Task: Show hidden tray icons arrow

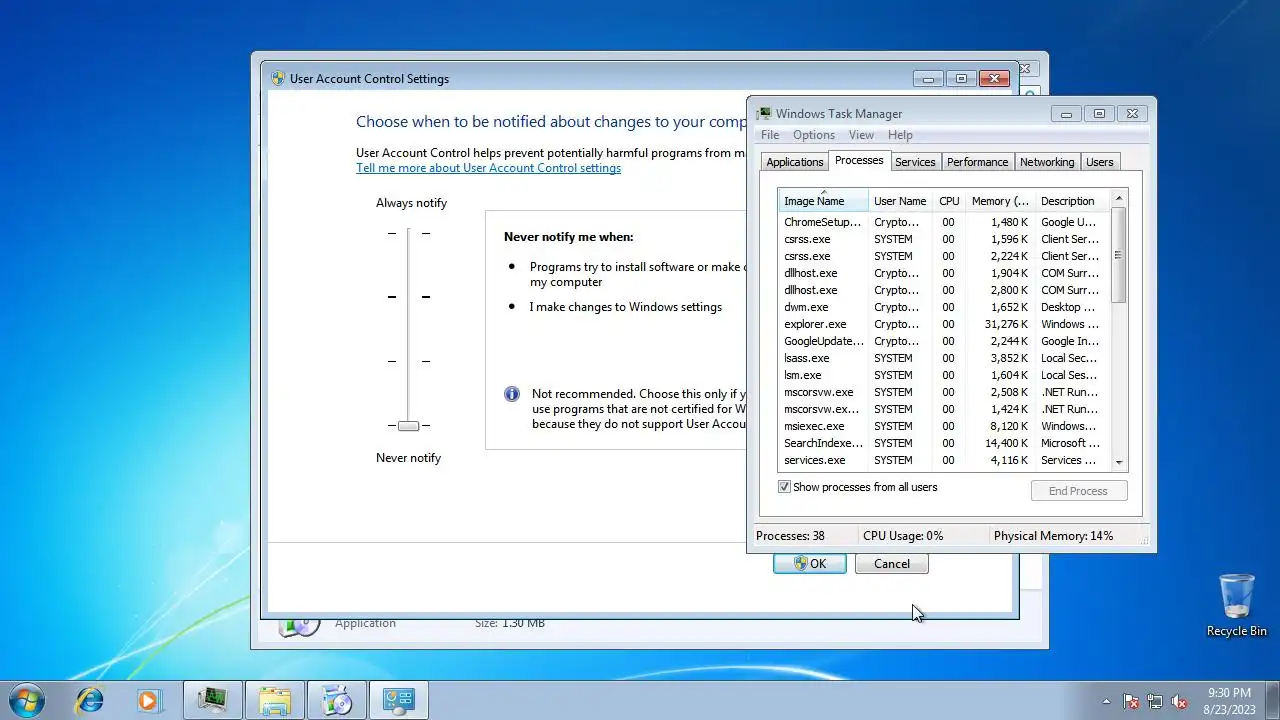Action: 1106,701
